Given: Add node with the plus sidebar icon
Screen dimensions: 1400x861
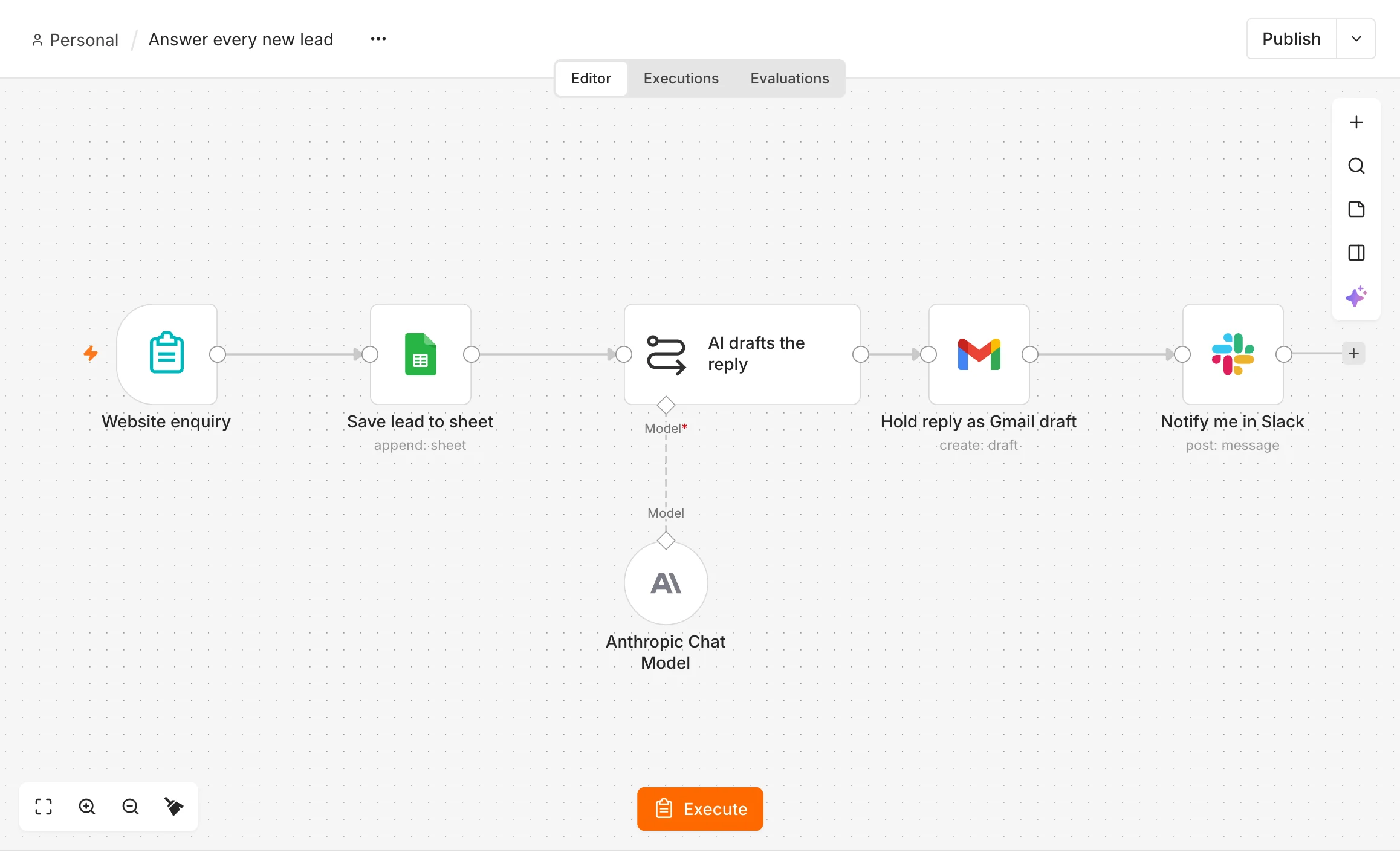Looking at the screenshot, I should [x=1356, y=122].
